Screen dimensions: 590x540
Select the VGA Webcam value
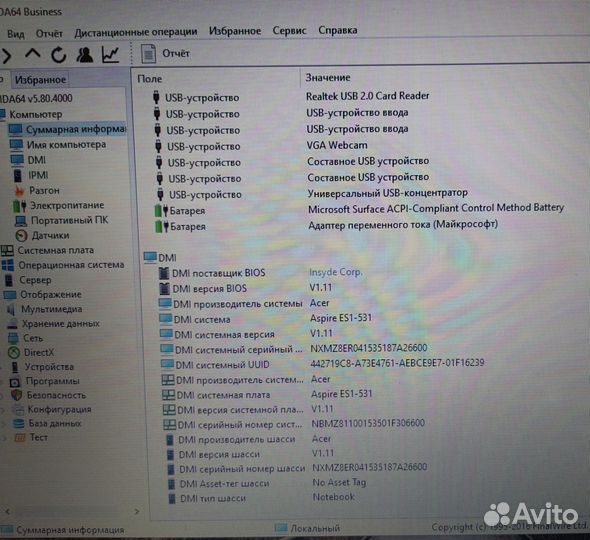(337, 145)
